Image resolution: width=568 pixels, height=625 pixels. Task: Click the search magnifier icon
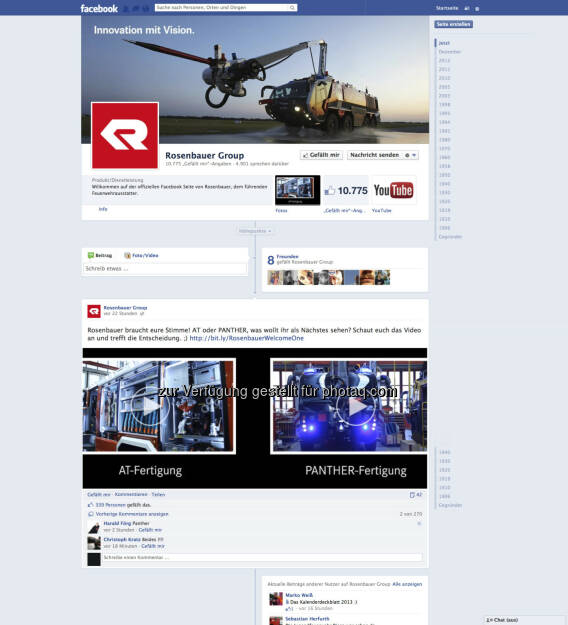click(x=292, y=8)
